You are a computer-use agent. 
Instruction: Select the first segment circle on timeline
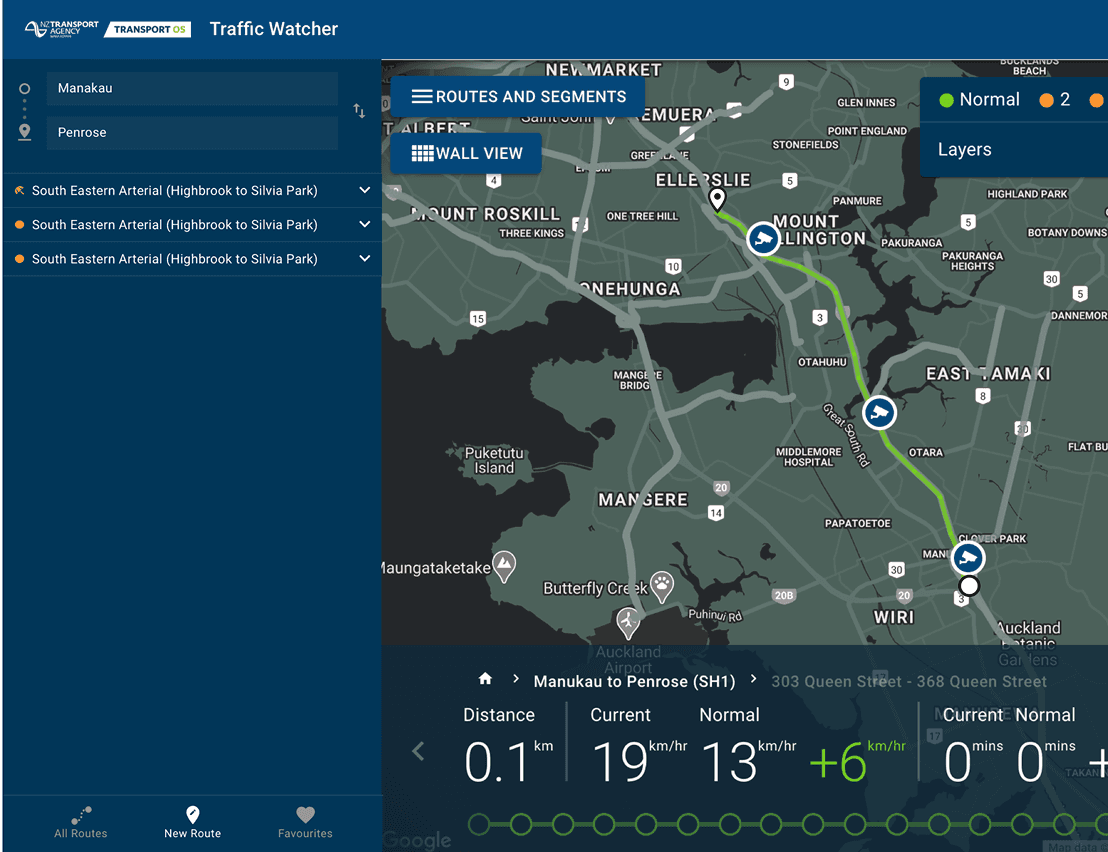(479, 824)
